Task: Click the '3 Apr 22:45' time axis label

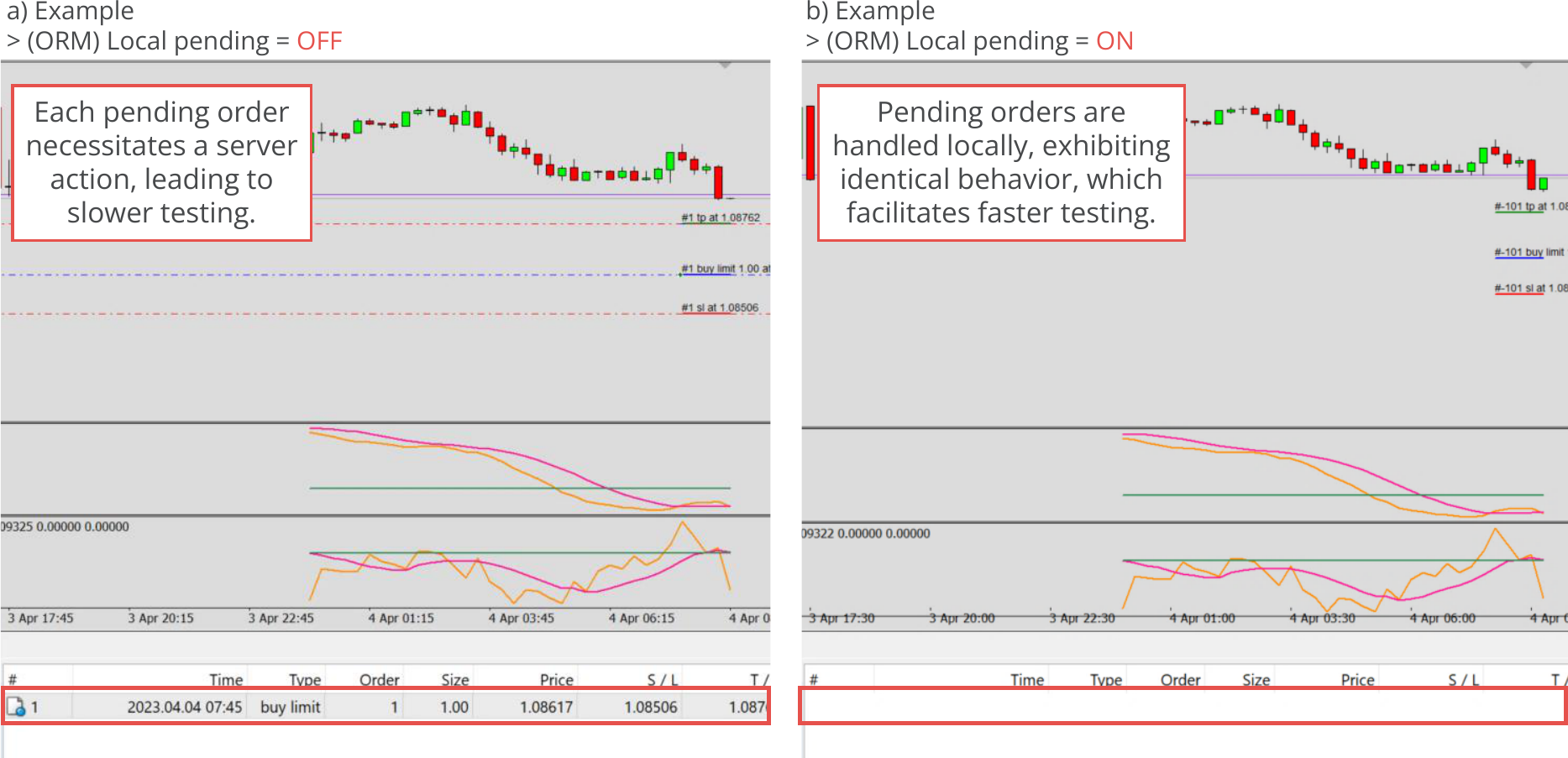Action: 281,618
